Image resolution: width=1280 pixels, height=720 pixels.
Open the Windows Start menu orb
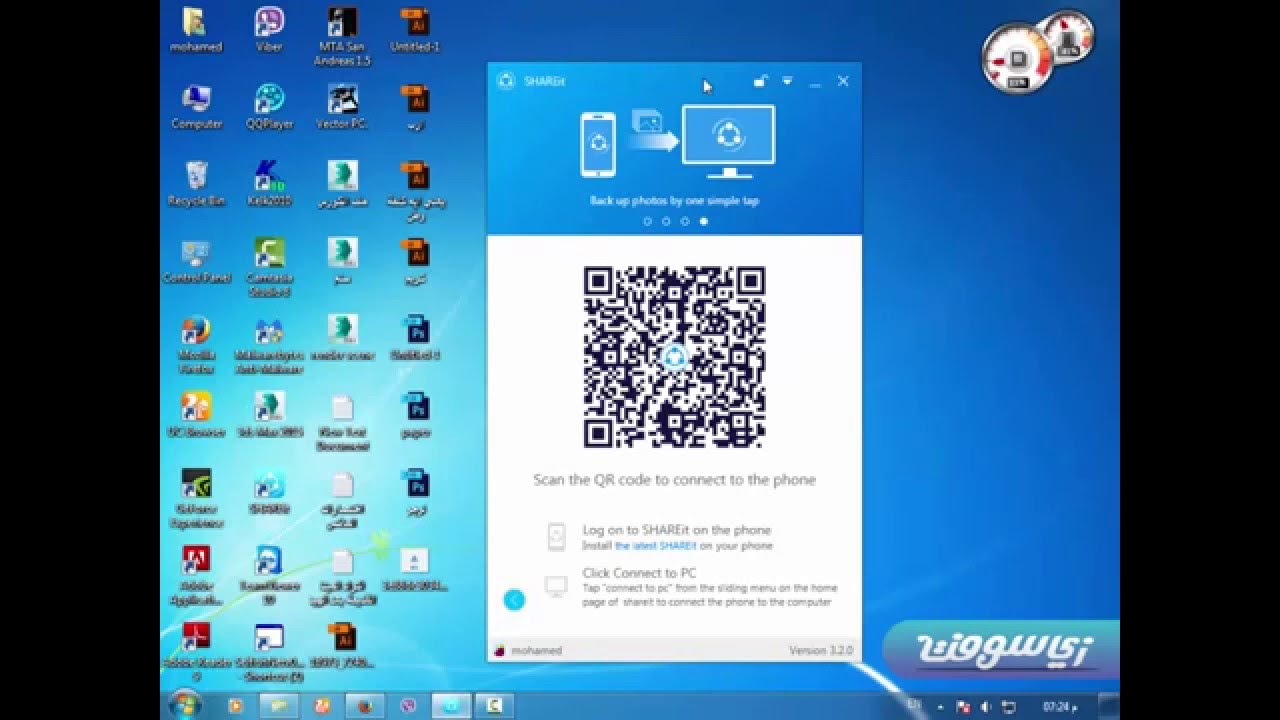185,705
